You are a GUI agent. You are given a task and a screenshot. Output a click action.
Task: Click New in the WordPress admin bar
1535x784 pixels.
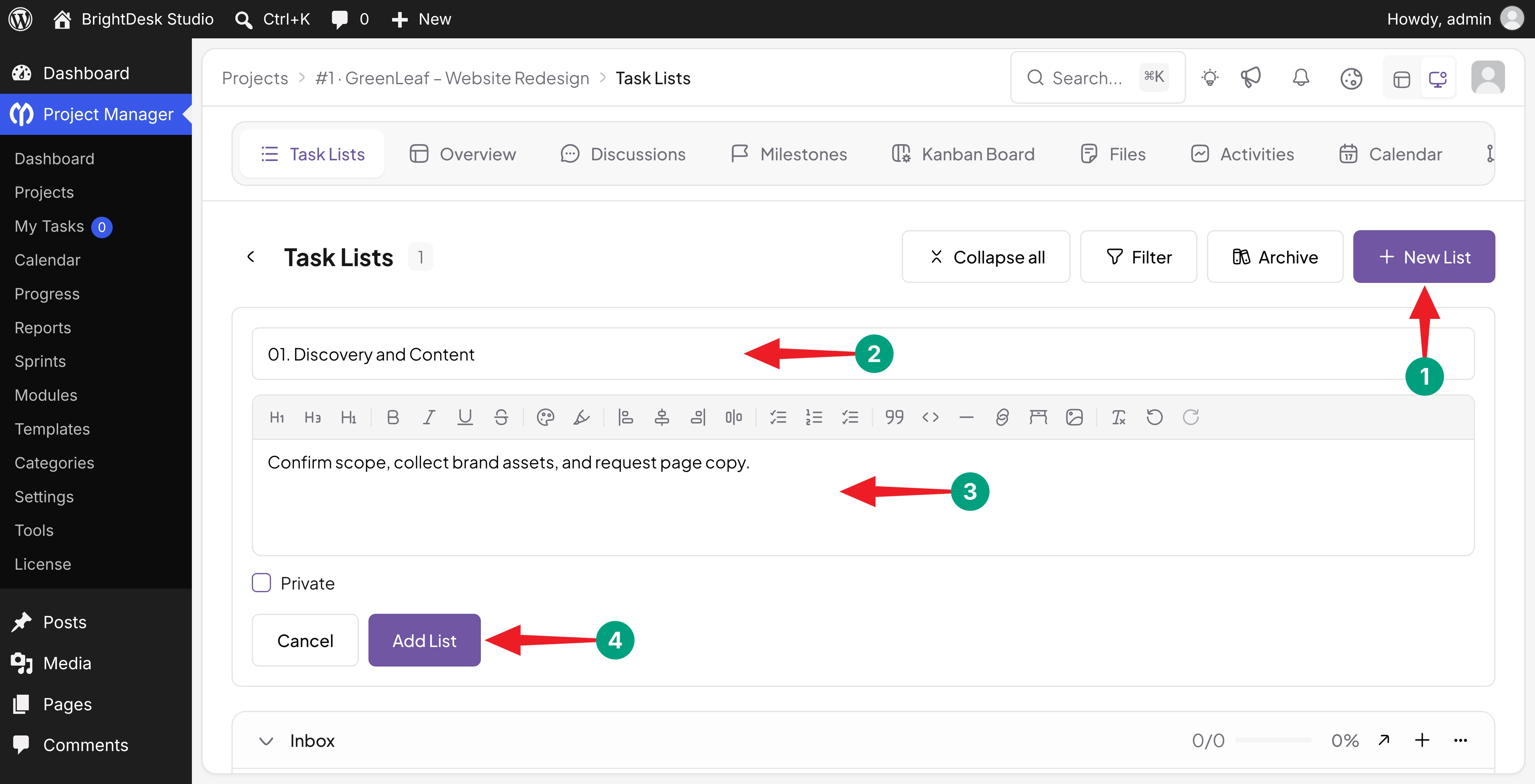421,19
